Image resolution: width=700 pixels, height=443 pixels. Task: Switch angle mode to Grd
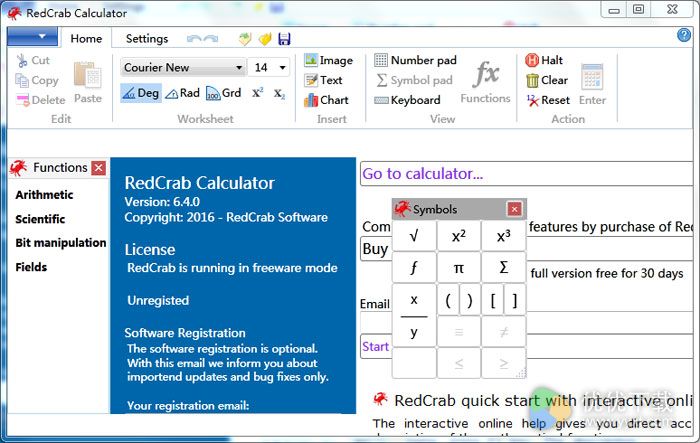click(224, 93)
